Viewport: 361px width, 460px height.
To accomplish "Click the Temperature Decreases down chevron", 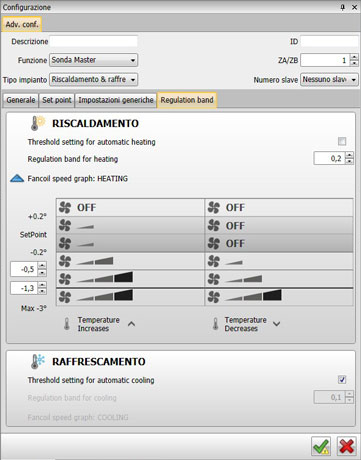I will point(276,324).
